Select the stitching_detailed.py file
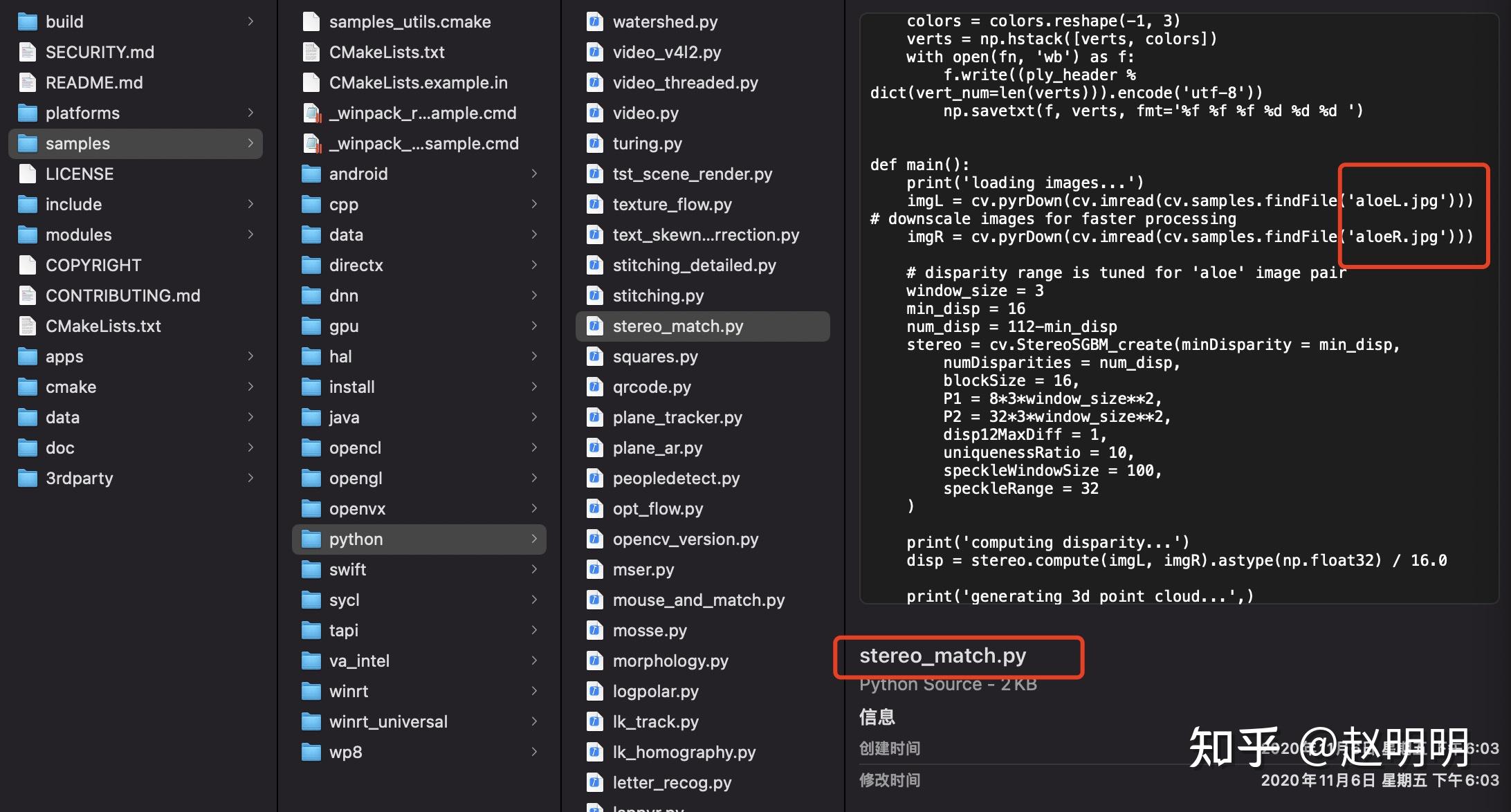 click(694, 266)
